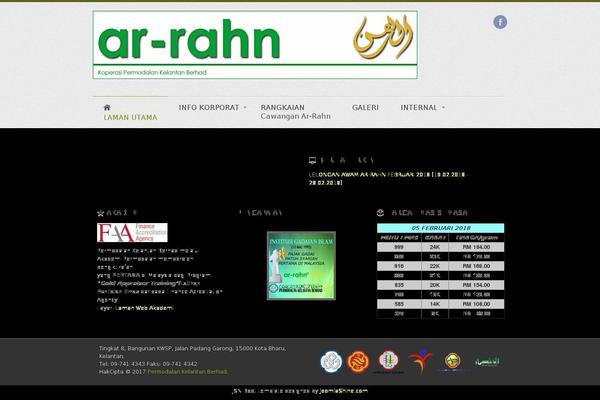This screenshot has height=400, width=600.
Task: Click the Arabic calligraphy gold logo
Action: click(x=383, y=37)
